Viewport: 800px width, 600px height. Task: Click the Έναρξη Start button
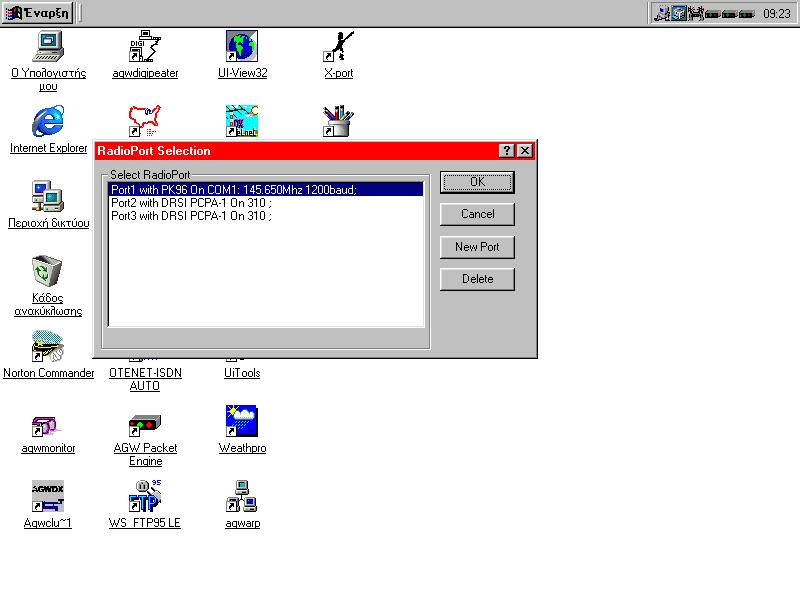(38, 13)
